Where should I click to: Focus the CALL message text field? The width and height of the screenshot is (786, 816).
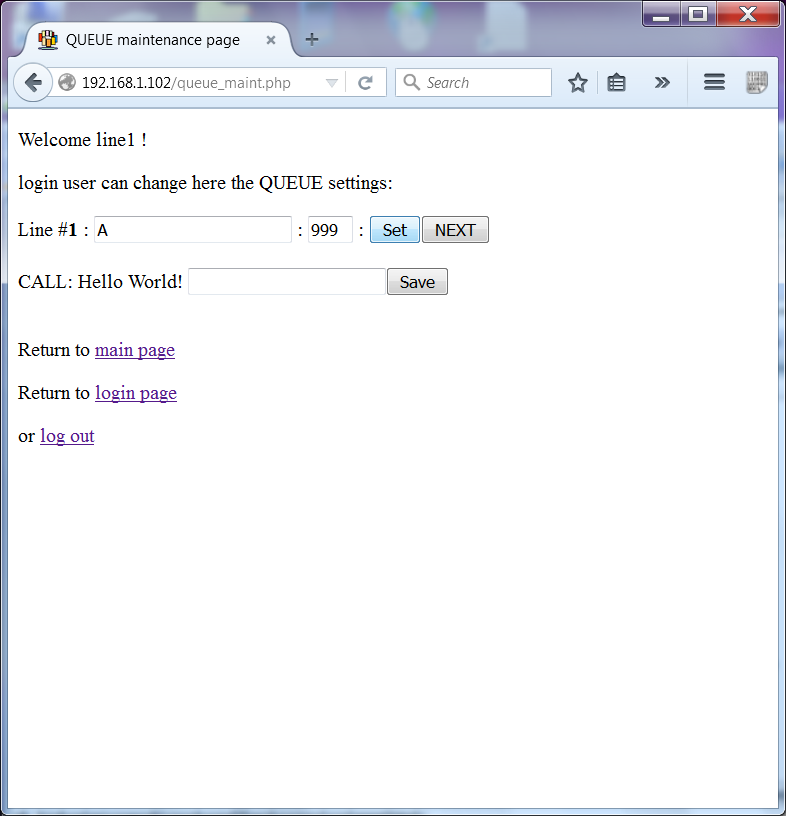click(286, 282)
